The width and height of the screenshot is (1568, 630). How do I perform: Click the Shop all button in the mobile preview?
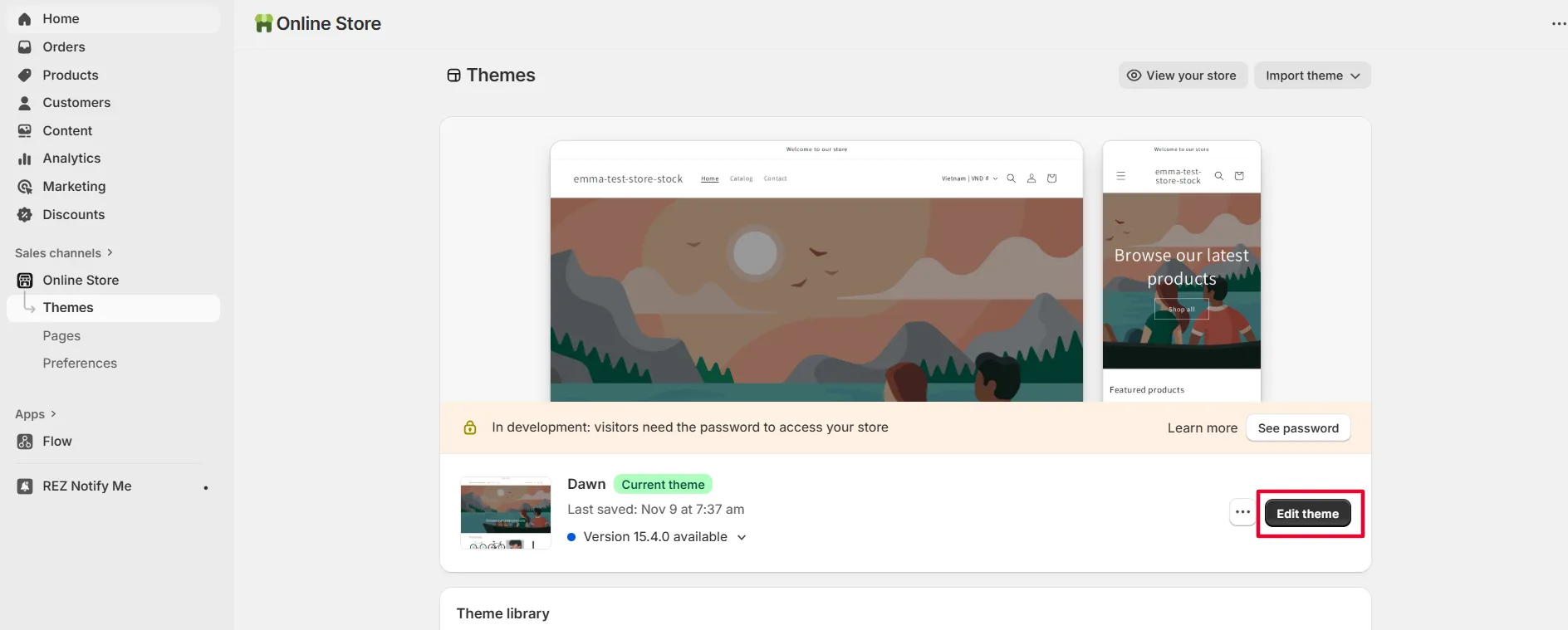1181,310
